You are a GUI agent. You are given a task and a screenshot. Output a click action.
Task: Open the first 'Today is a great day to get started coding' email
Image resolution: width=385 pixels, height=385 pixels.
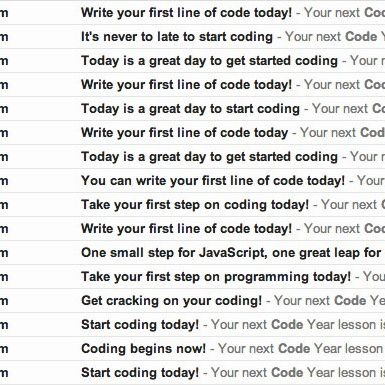click(209, 61)
